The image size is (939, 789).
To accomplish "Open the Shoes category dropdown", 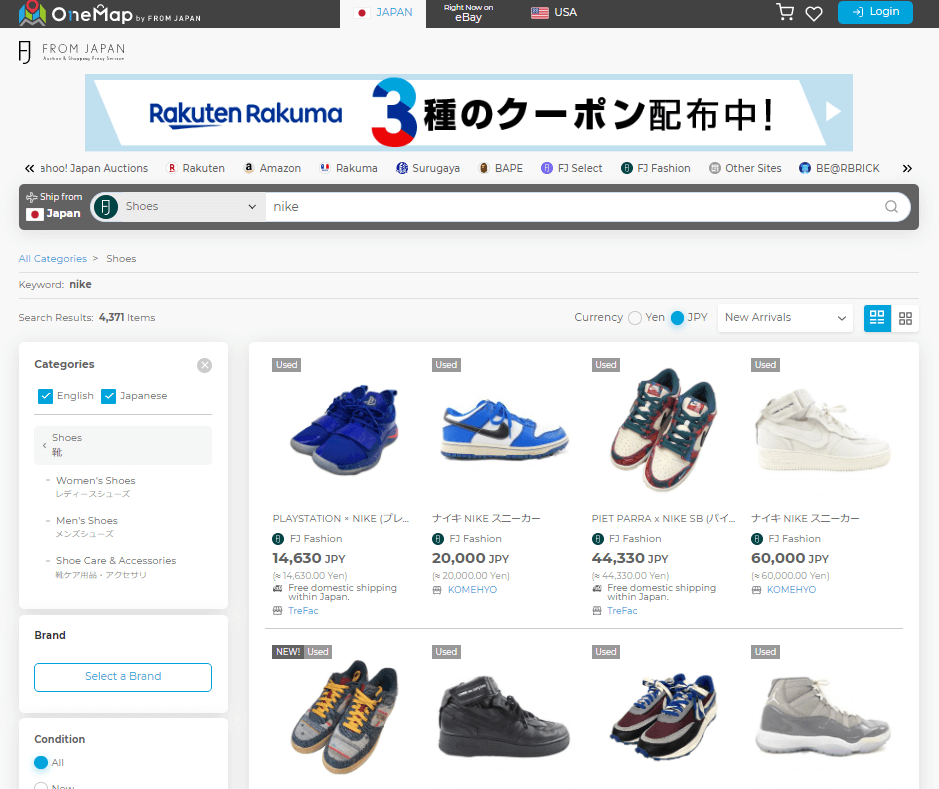I will click(190, 207).
